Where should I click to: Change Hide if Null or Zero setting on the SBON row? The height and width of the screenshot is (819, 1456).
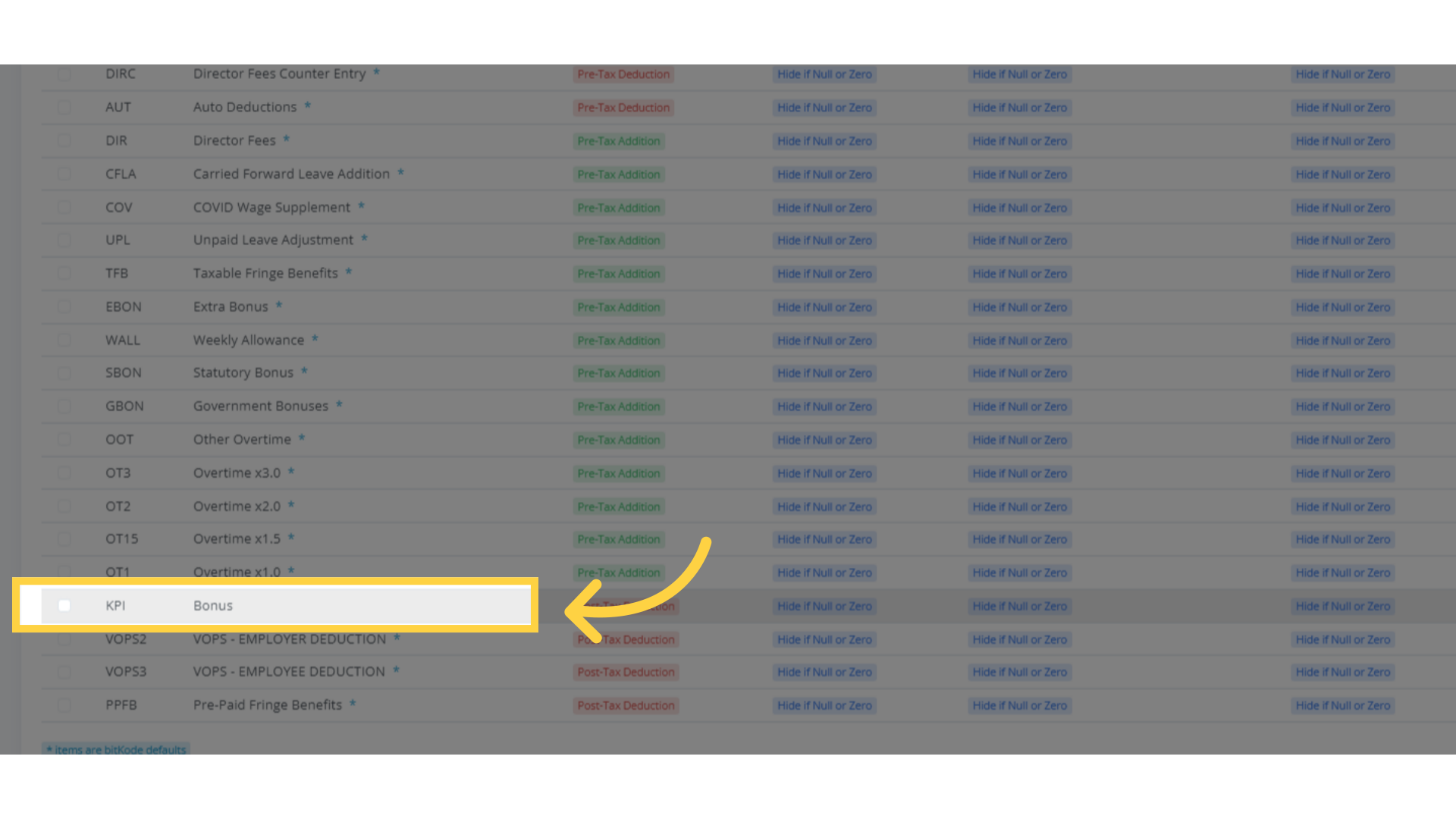pyautogui.click(x=824, y=372)
